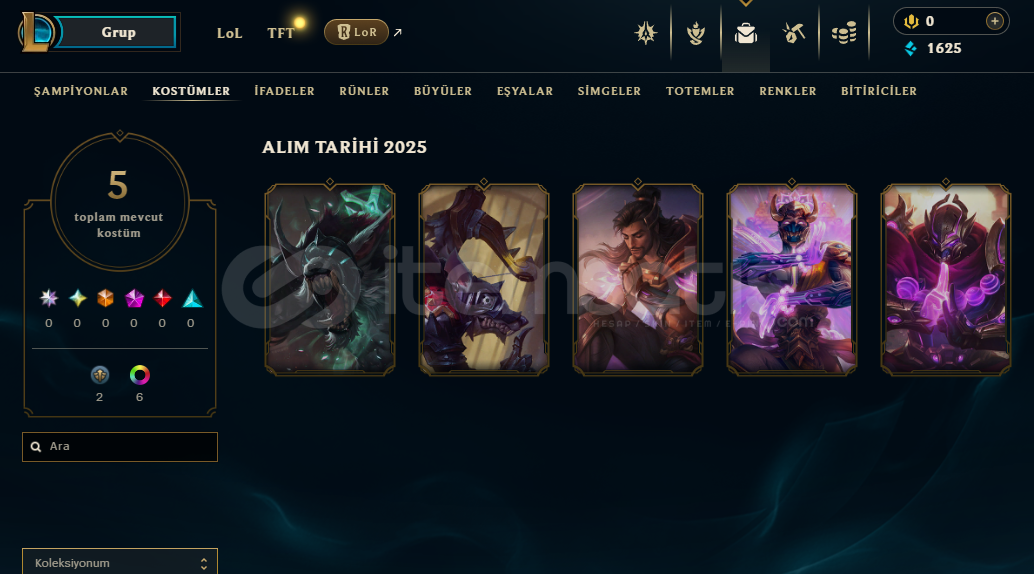Image resolution: width=1034 pixels, height=574 pixels.
Task: Expand the Koleksiyonum dropdown
Action: pos(120,562)
